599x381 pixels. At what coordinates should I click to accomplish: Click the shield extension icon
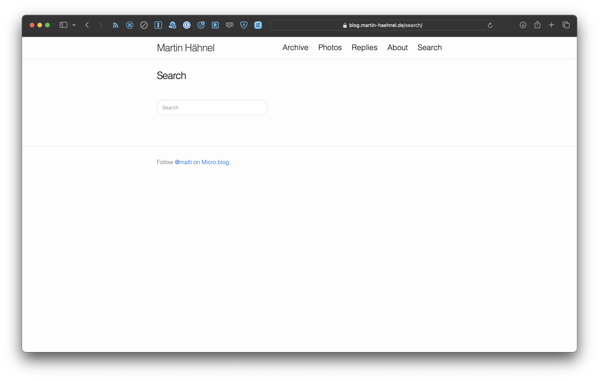click(x=244, y=25)
